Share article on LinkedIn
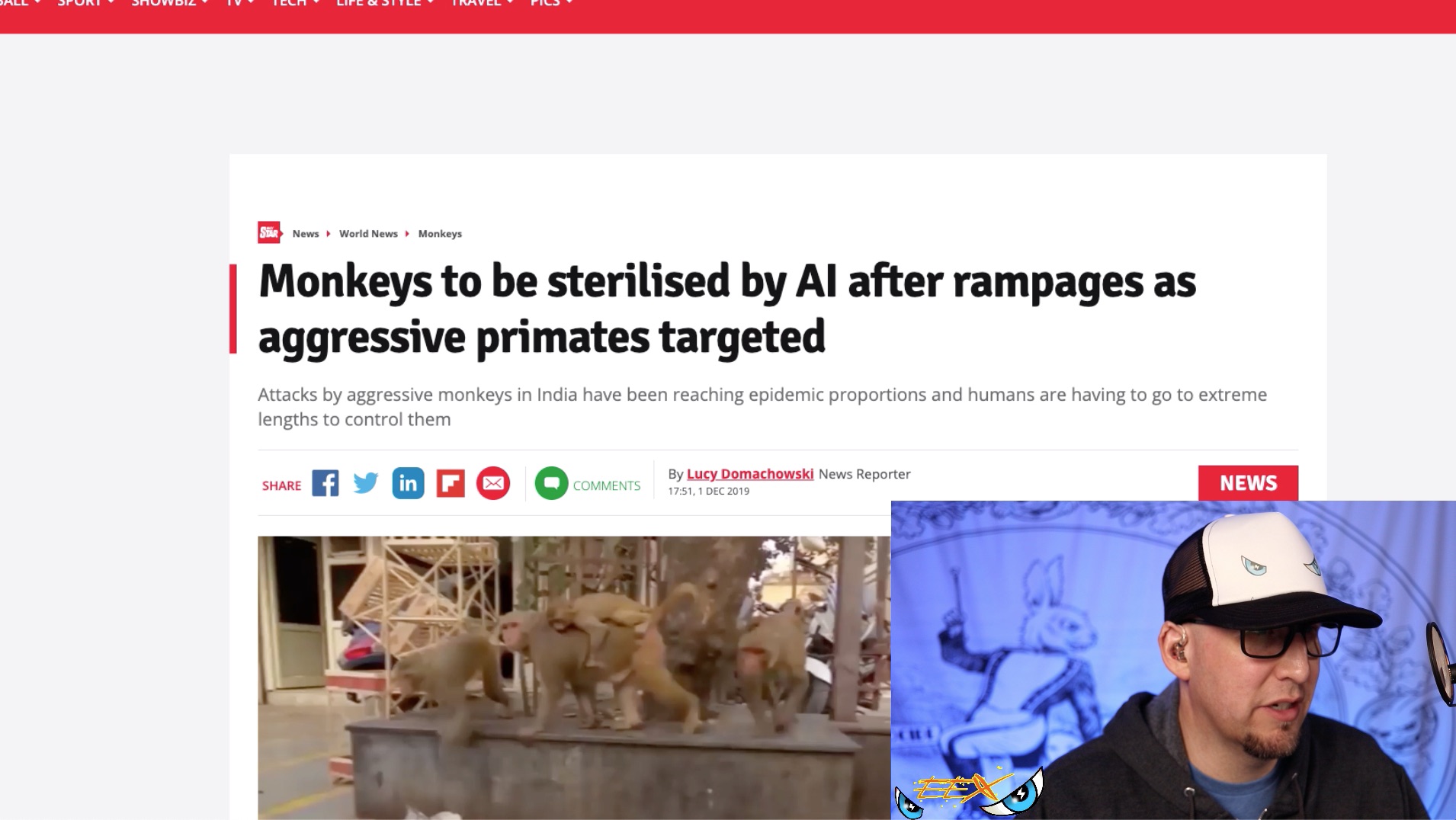This screenshot has width=1456, height=820. (x=408, y=483)
